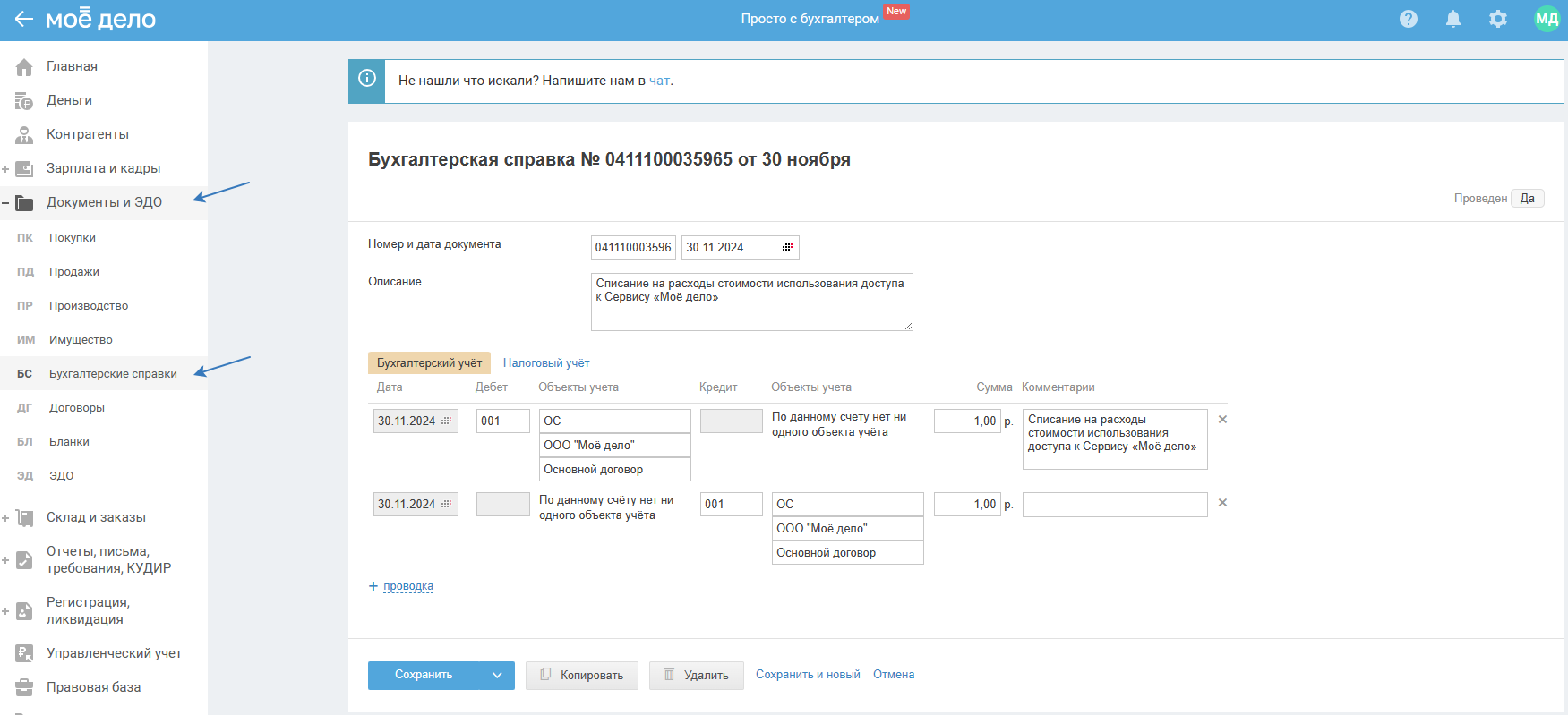The height and width of the screenshot is (715, 1568).
Task: Click the credit account field 001
Action: (732, 504)
